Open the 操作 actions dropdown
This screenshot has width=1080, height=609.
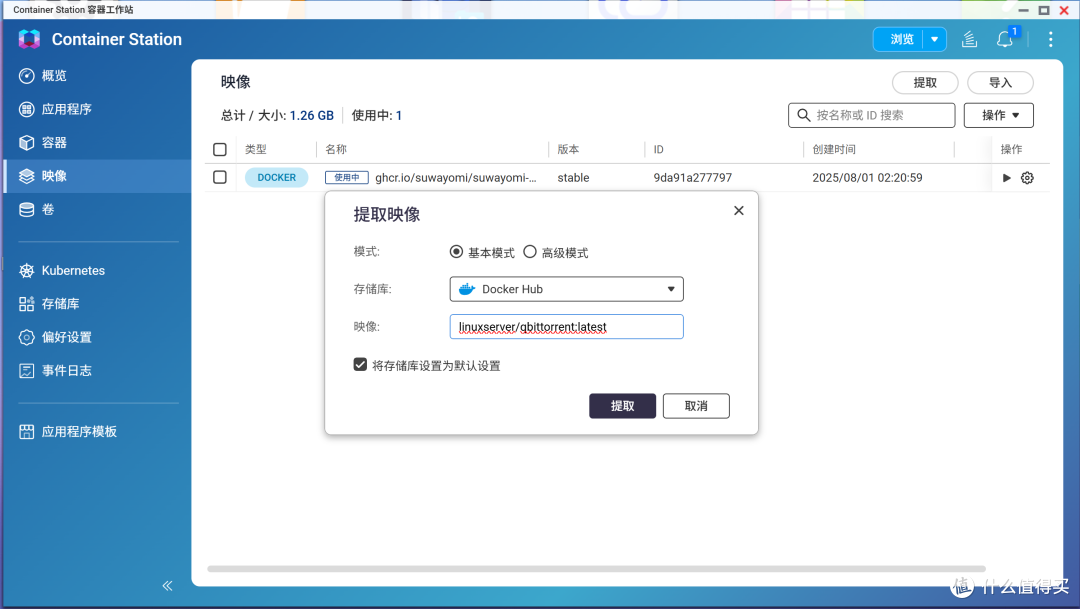[x=999, y=115]
